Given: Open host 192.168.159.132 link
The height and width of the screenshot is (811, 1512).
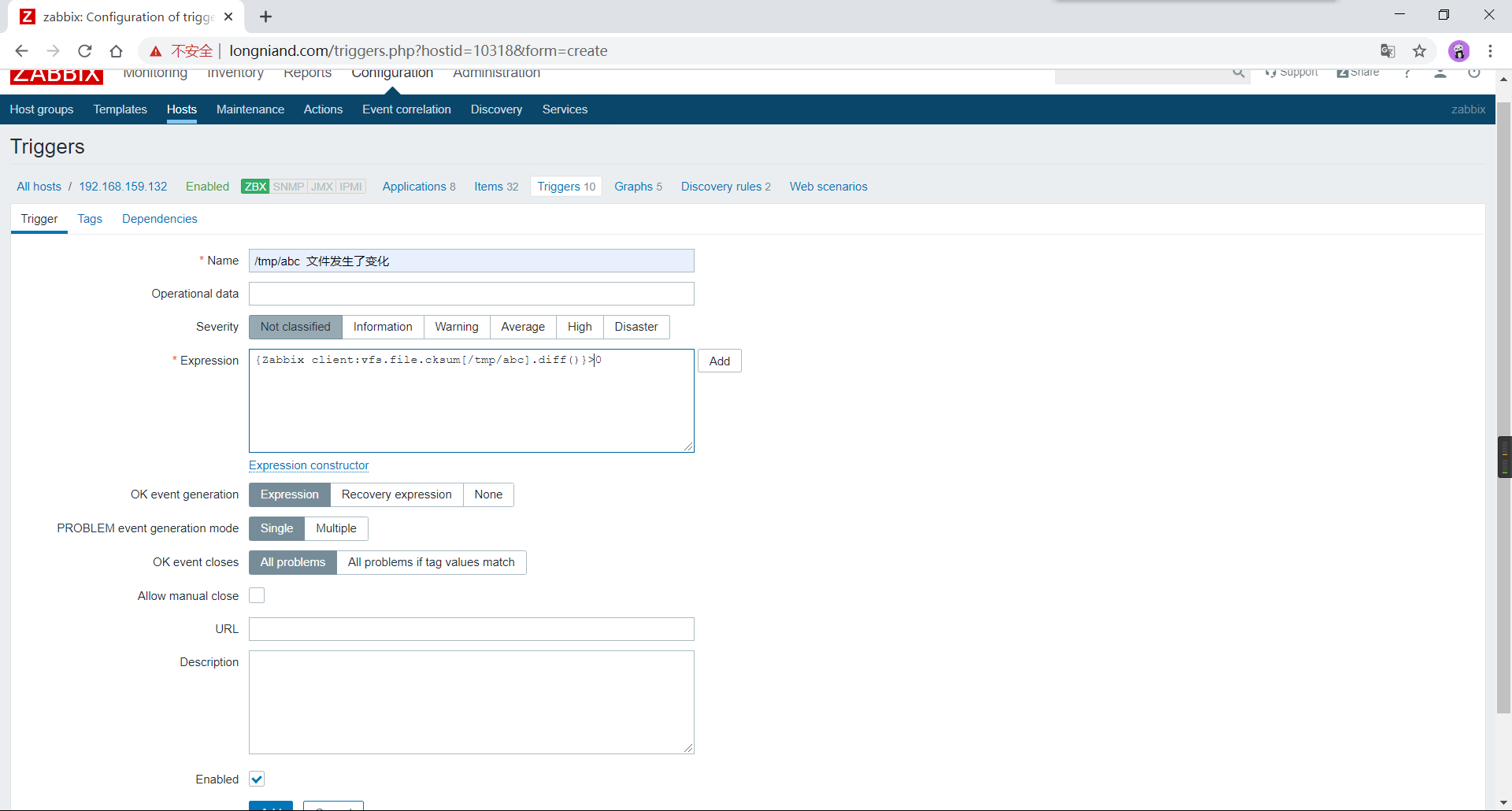Looking at the screenshot, I should coord(123,187).
